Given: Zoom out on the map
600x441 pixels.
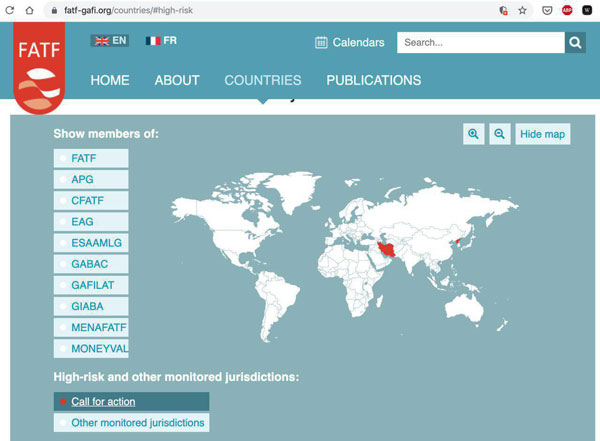Looking at the screenshot, I should point(500,134).
